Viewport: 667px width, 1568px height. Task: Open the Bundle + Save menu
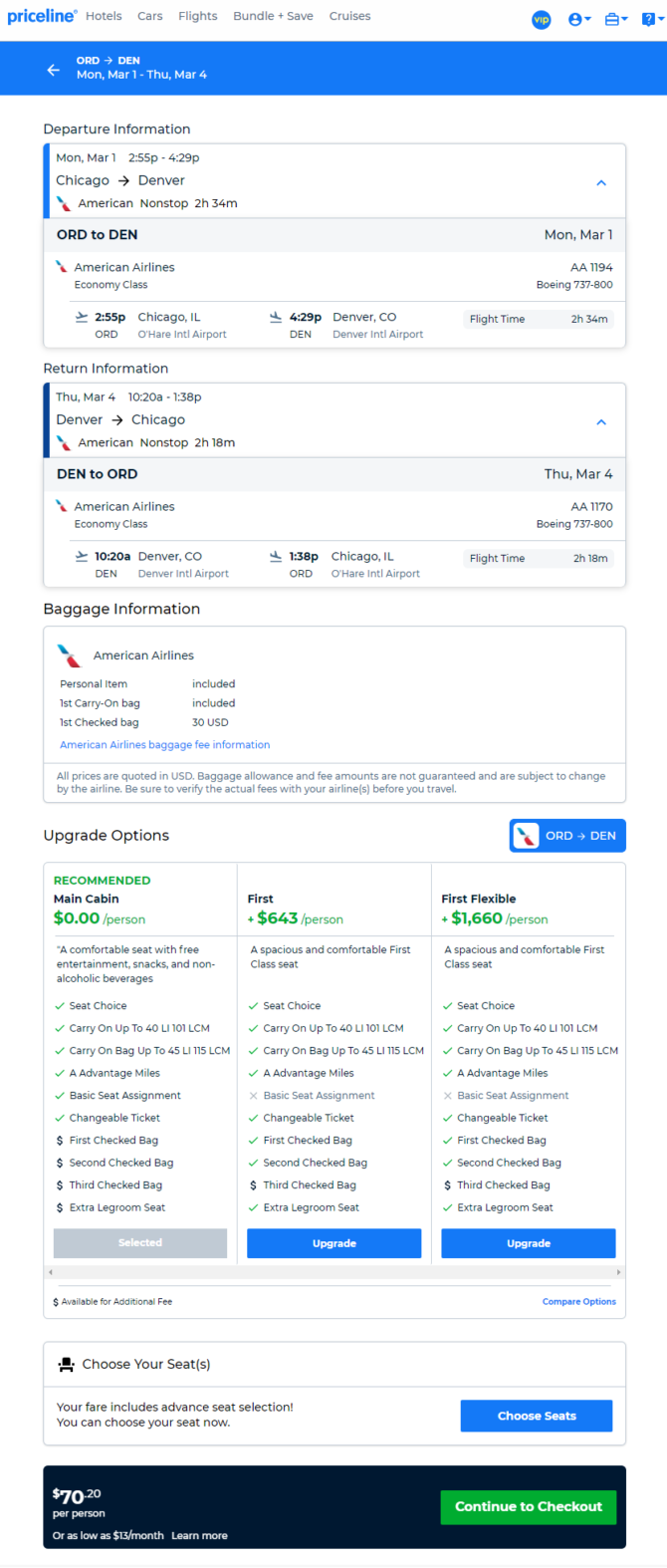(273, 16)
